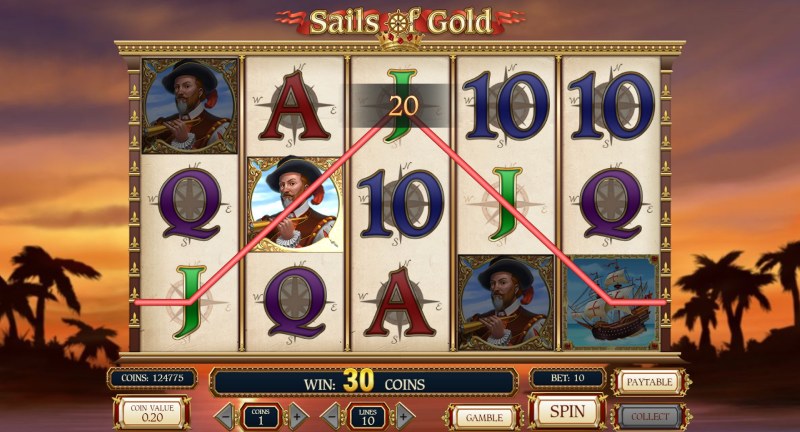The image size is (800, 432).
Task: Click the blue 10 in middle reel
Action: tap(401, 204)
